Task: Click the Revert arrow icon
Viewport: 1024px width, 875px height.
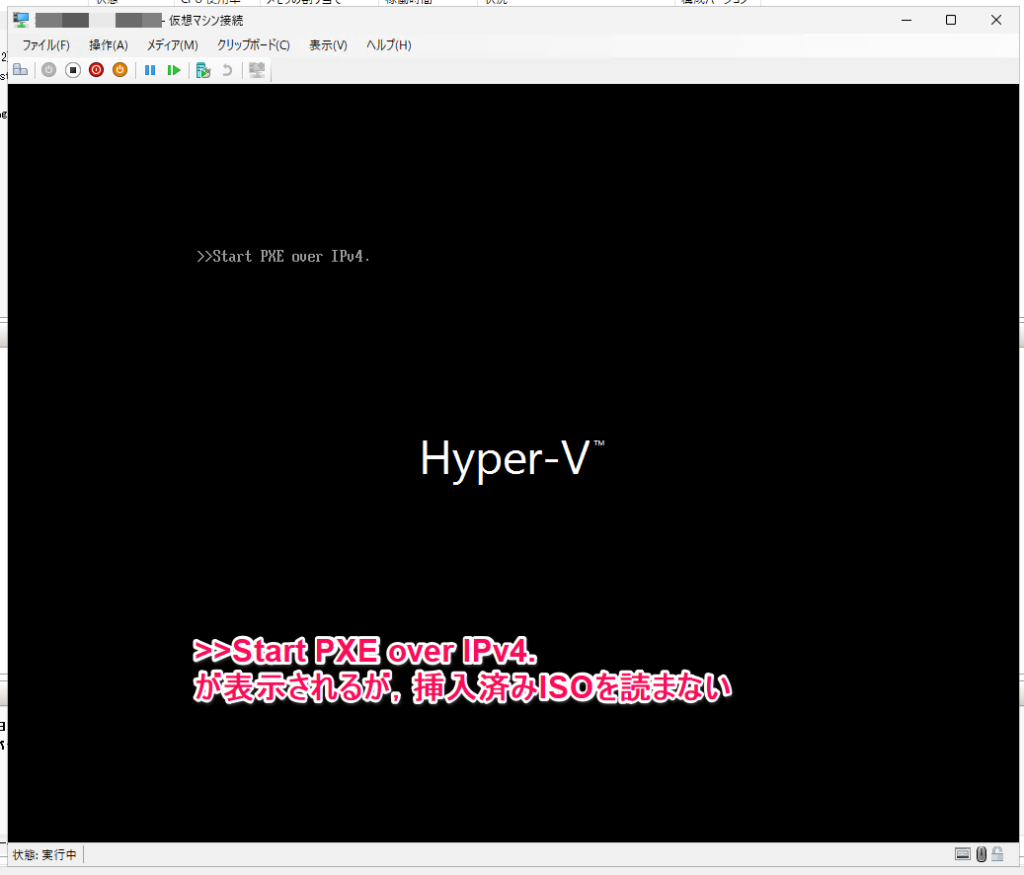Action: click(227, 70)
